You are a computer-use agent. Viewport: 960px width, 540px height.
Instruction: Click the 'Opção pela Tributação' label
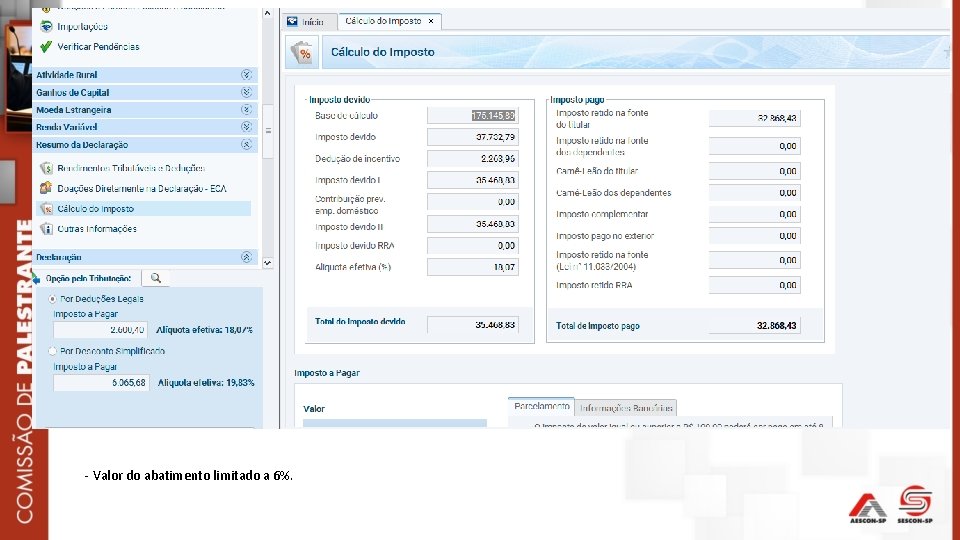[x=88, y=279]
